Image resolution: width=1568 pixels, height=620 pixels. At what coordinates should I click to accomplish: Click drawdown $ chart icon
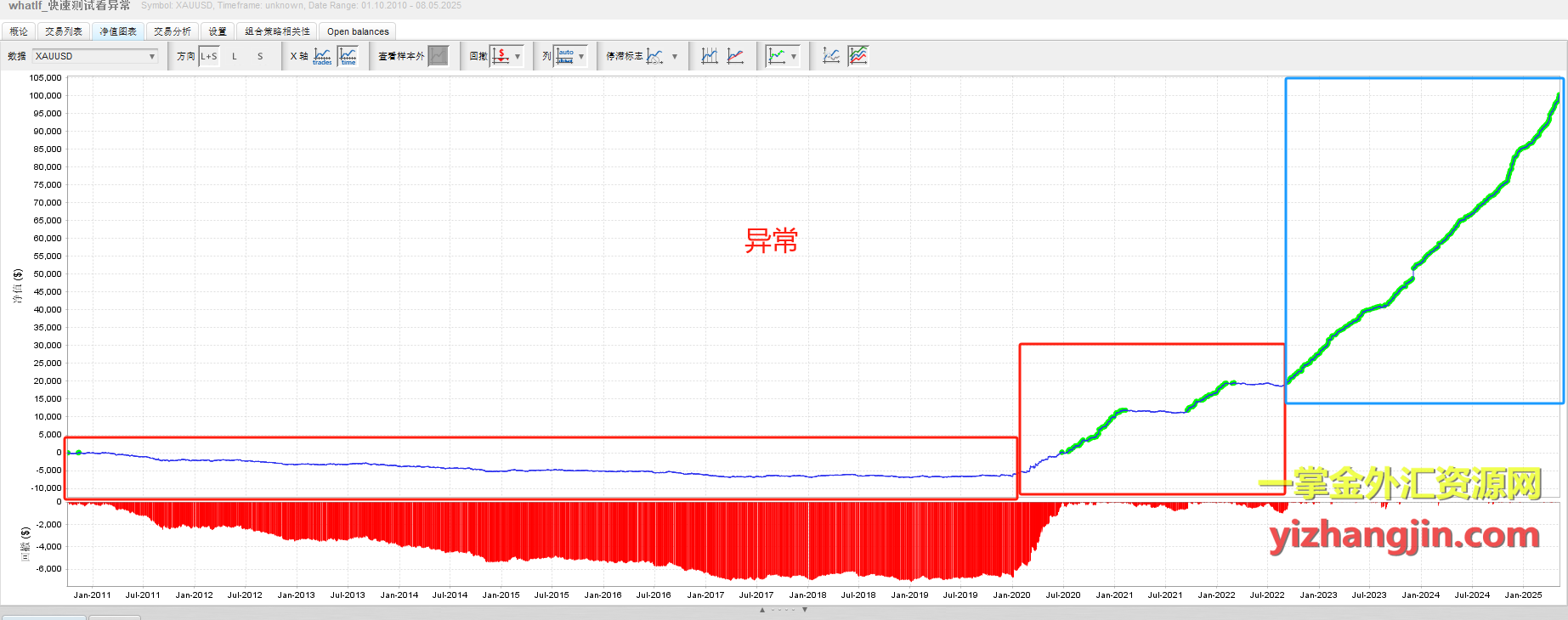[x=501, y=56]
